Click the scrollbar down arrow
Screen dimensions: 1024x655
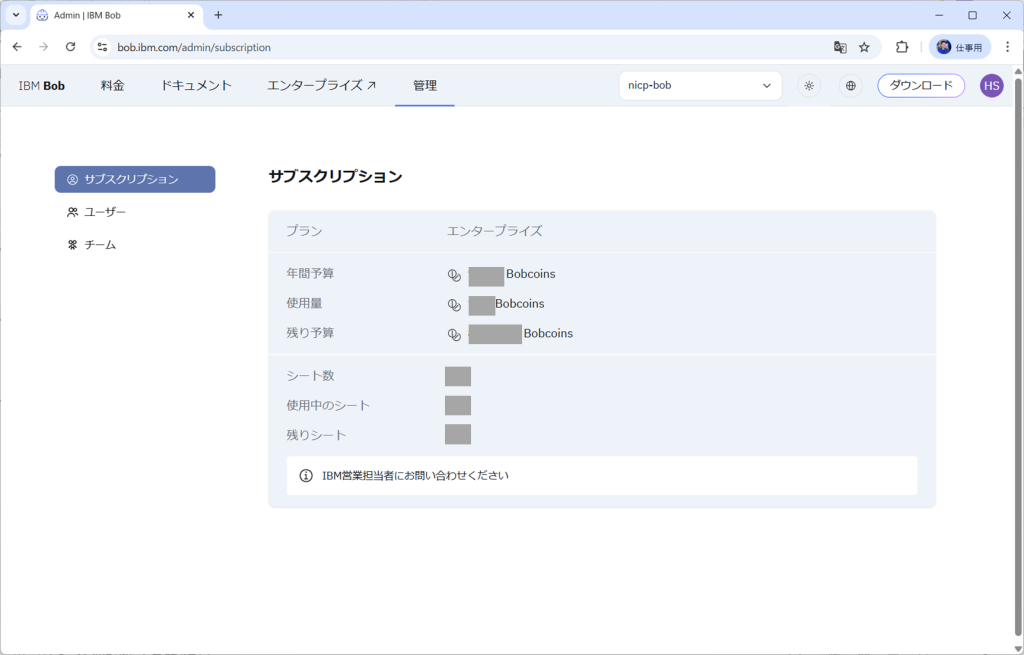pyautogui.click(x=1018, y=648)
